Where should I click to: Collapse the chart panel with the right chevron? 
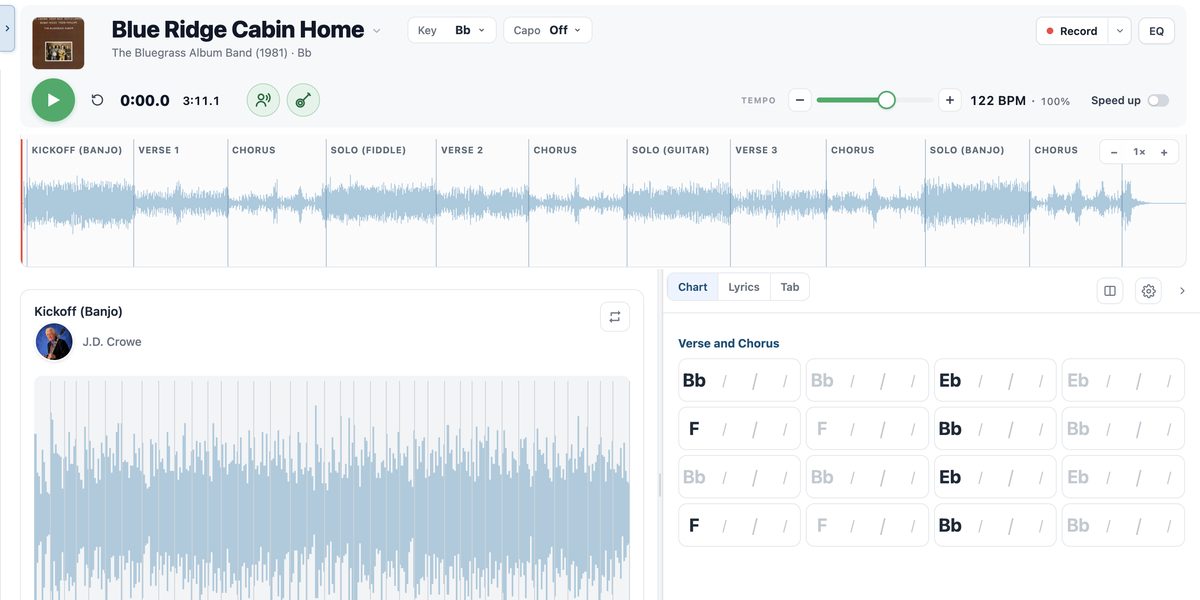point(1183,291)
